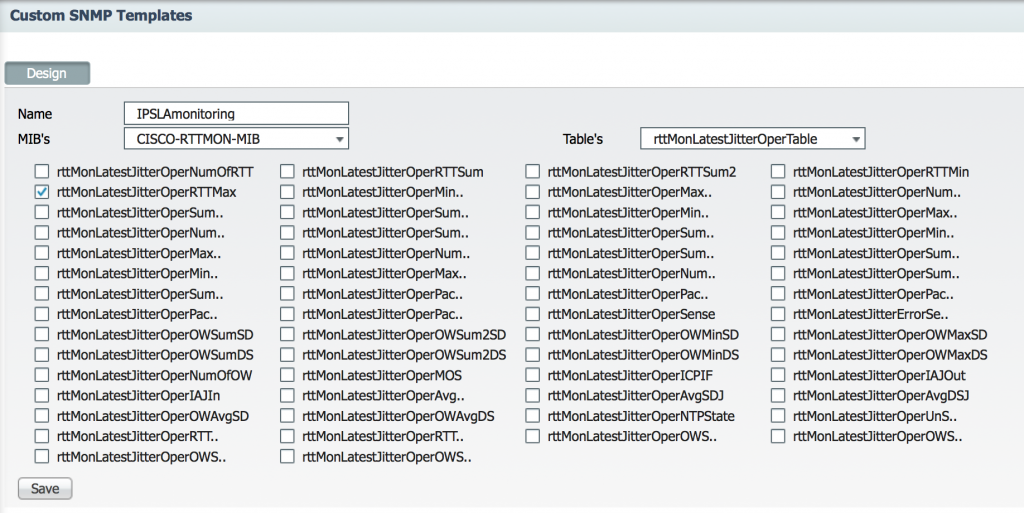The image size is (1024, 513).
Task: Select rttMonLatestJitterOperRTTMin checkbox
Action: 778,172
